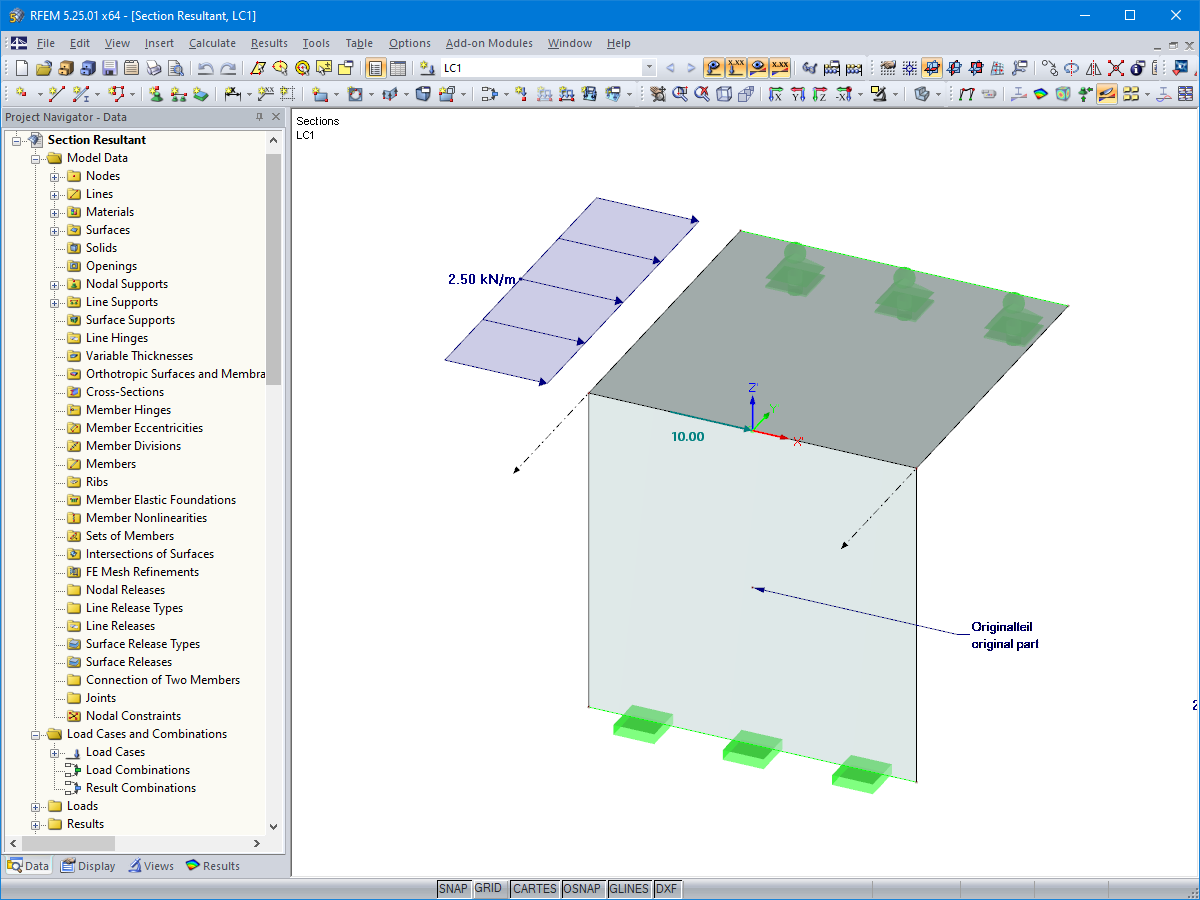Click the View in Y direction icon
The height and width of the screenshot is (900, 1200).
coord(797,94)
